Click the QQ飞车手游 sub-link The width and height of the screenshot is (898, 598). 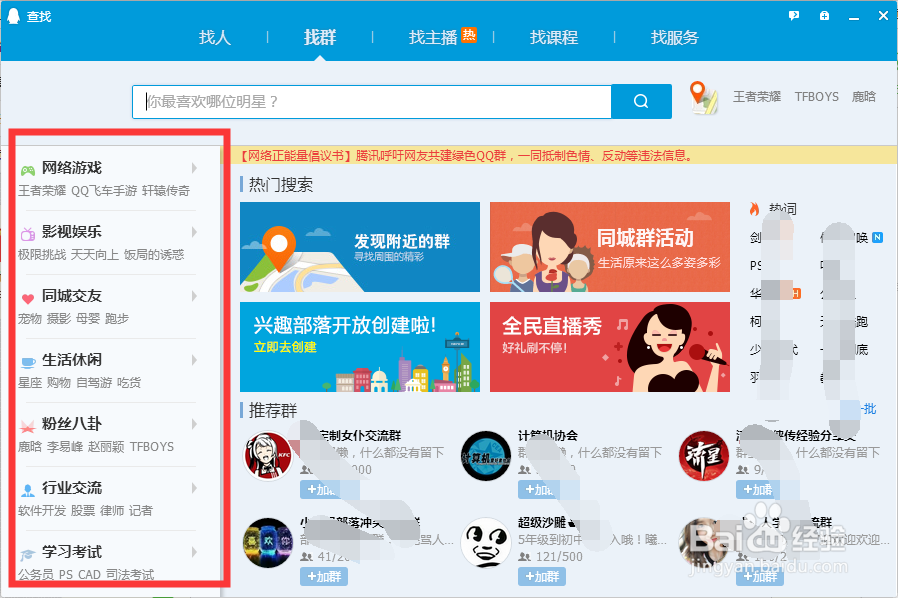click(x=104, y=191)
